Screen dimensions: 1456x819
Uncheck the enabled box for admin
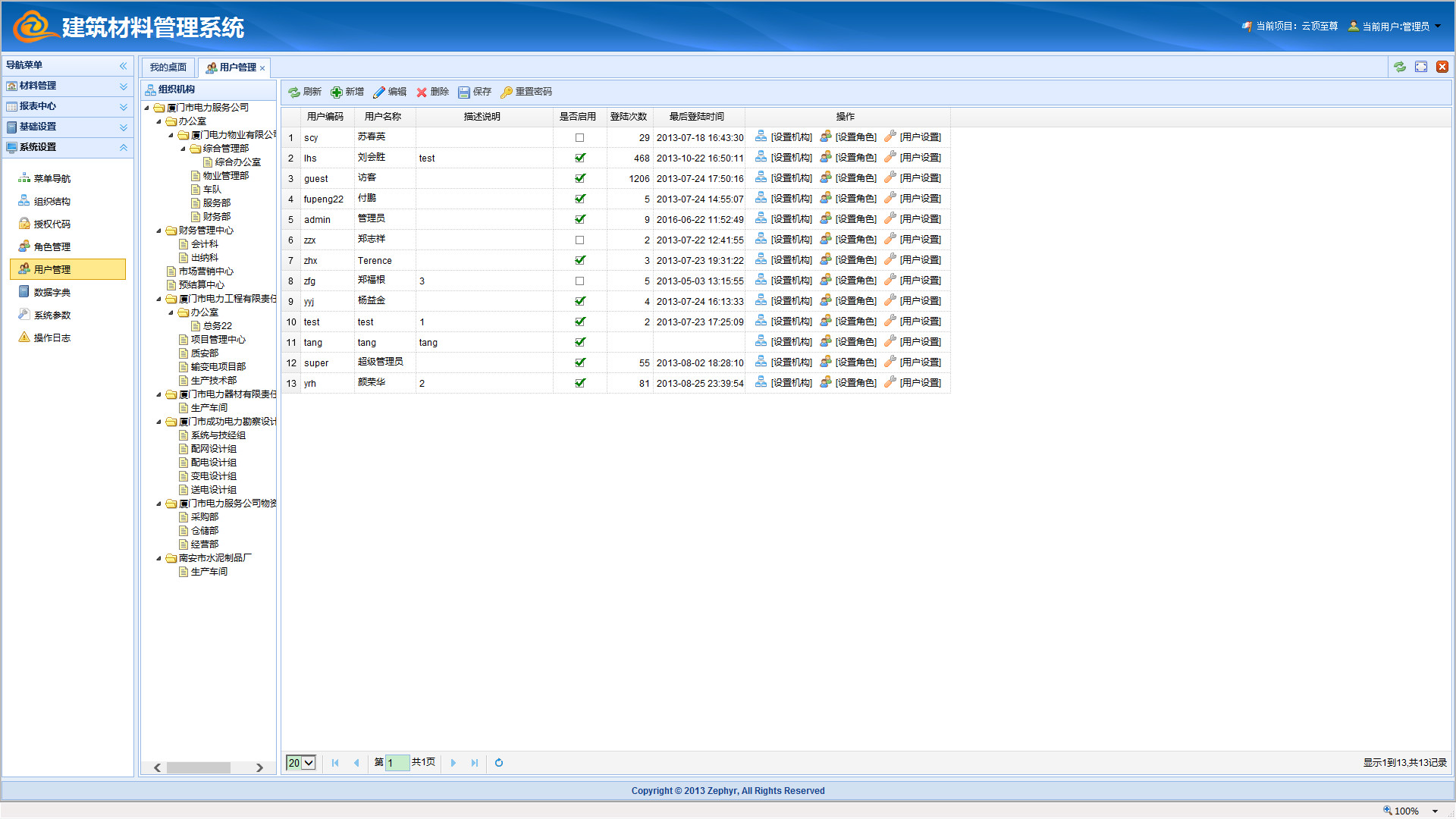[x=580, y=220]
